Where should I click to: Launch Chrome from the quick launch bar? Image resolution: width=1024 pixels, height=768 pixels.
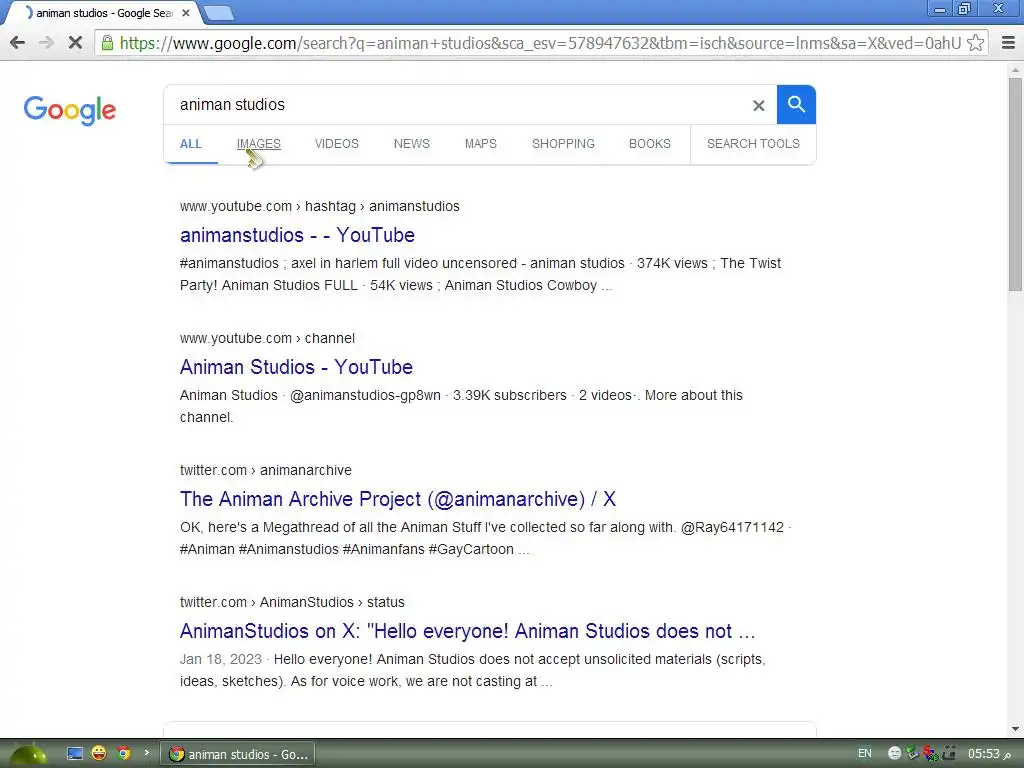click(x=123, y=753)
